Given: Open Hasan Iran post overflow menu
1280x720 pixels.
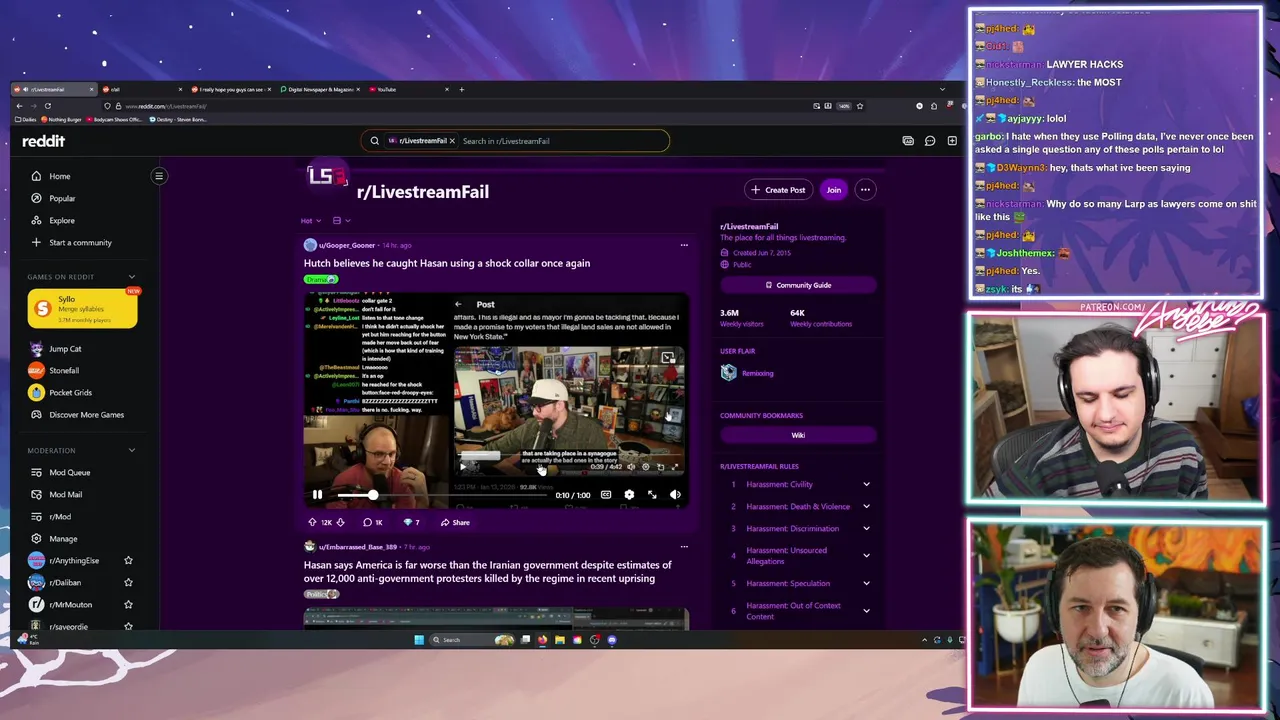Looking at the screenshot, I should [x=684, y=547].
